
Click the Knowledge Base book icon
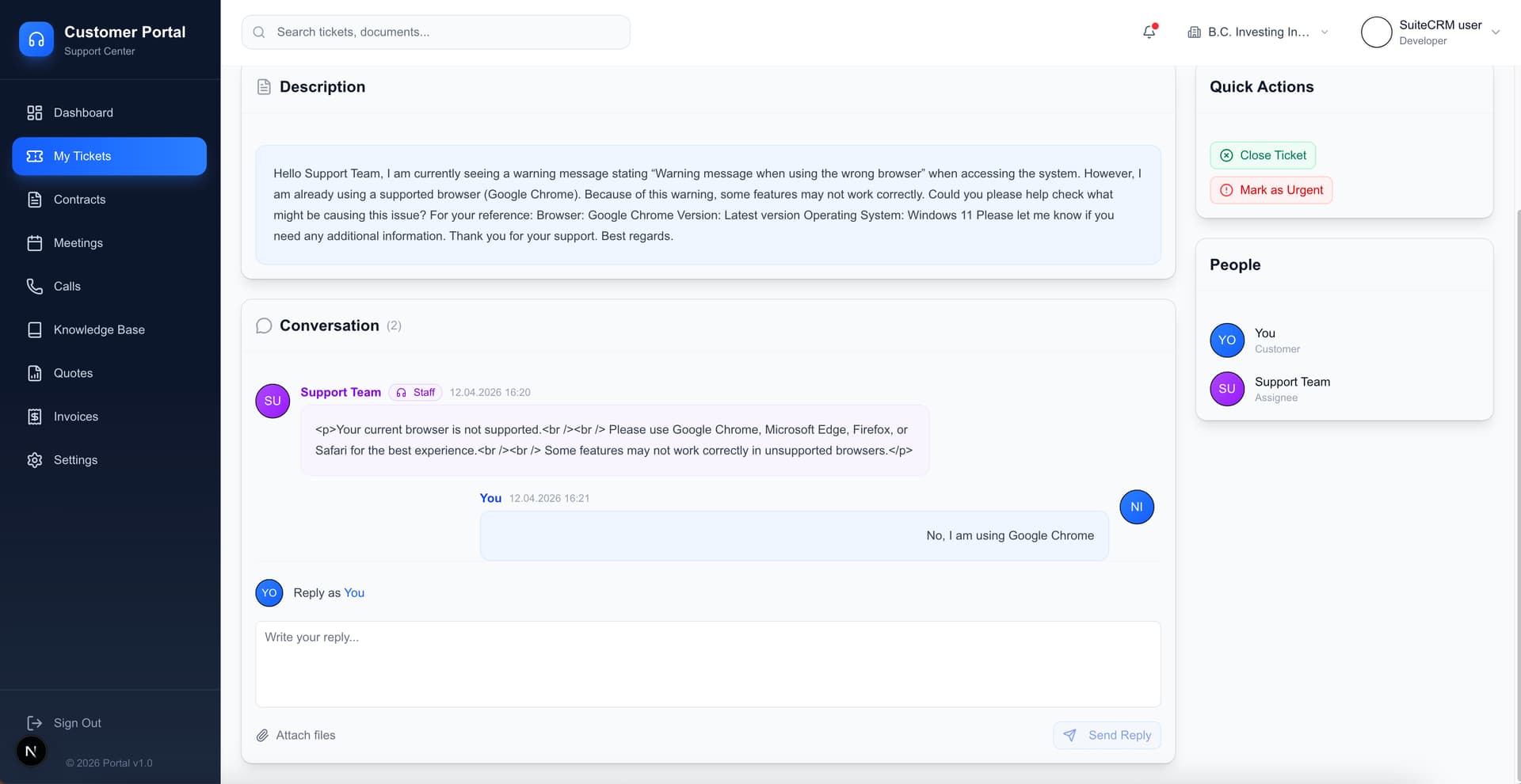[34, 330]
